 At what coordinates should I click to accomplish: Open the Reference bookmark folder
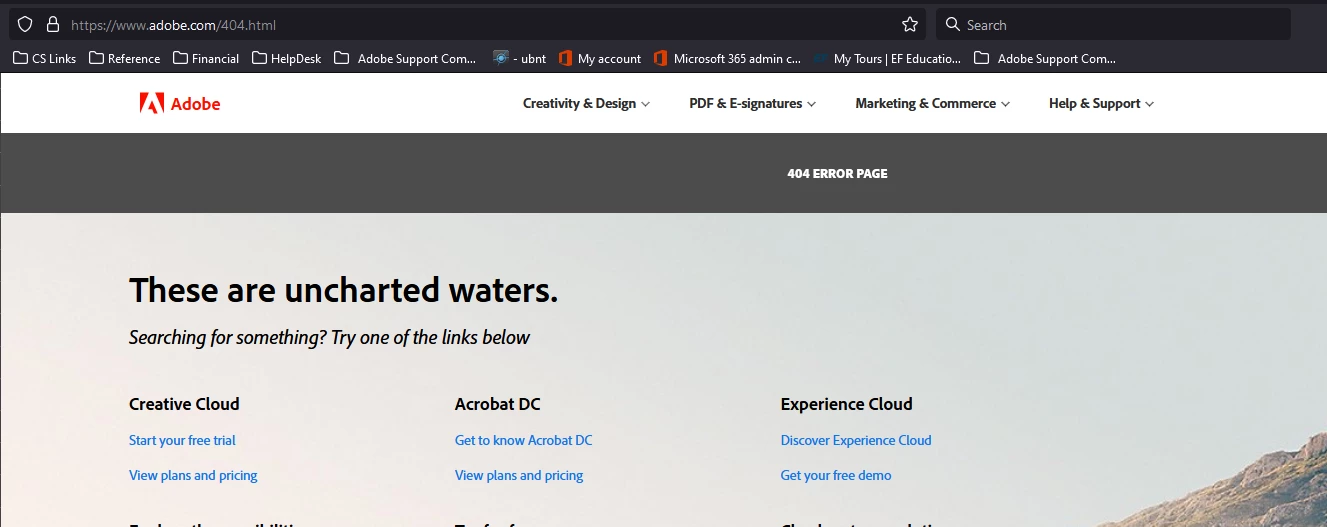pos(124,58)
